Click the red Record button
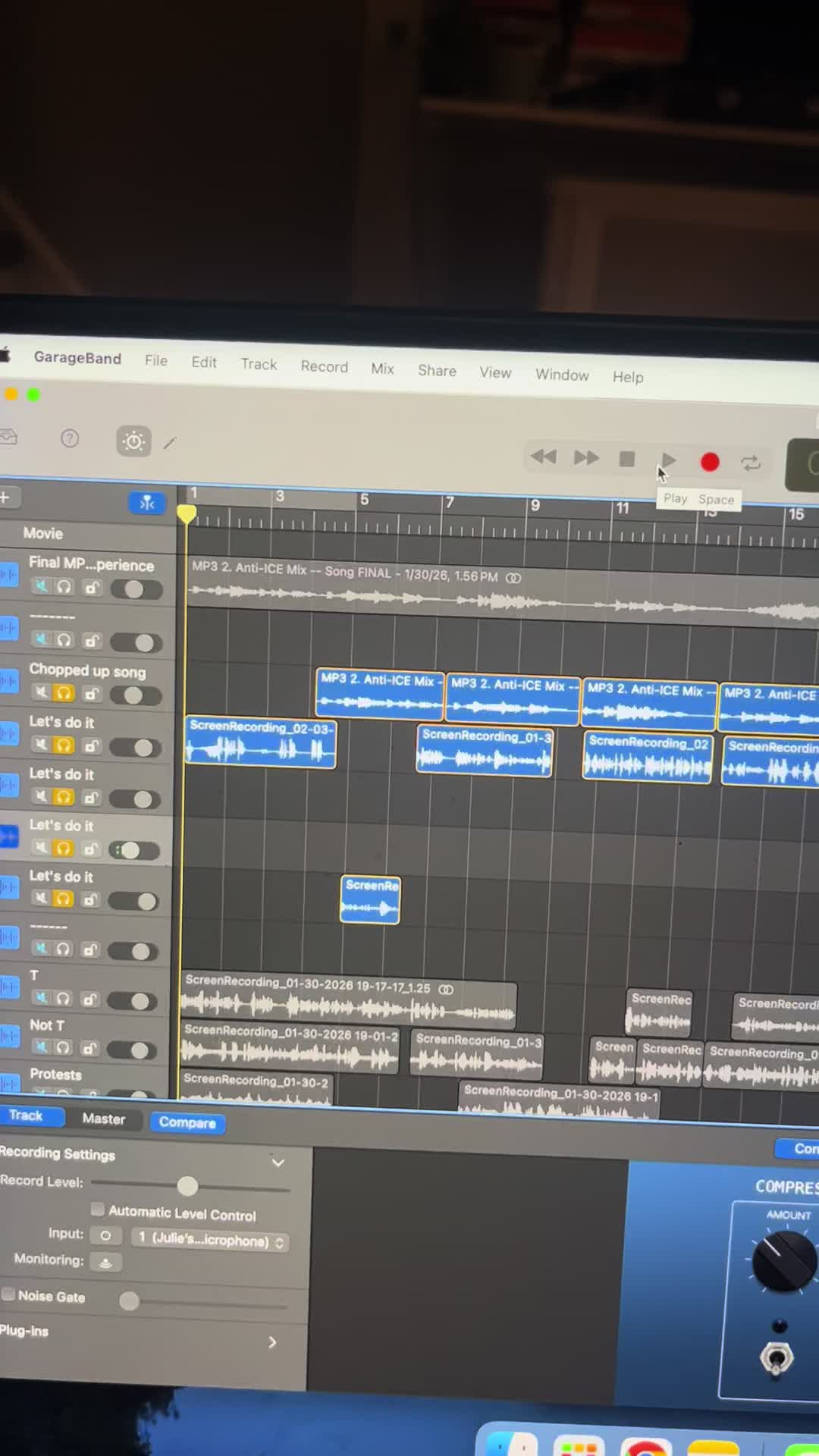 pos(710,462)
